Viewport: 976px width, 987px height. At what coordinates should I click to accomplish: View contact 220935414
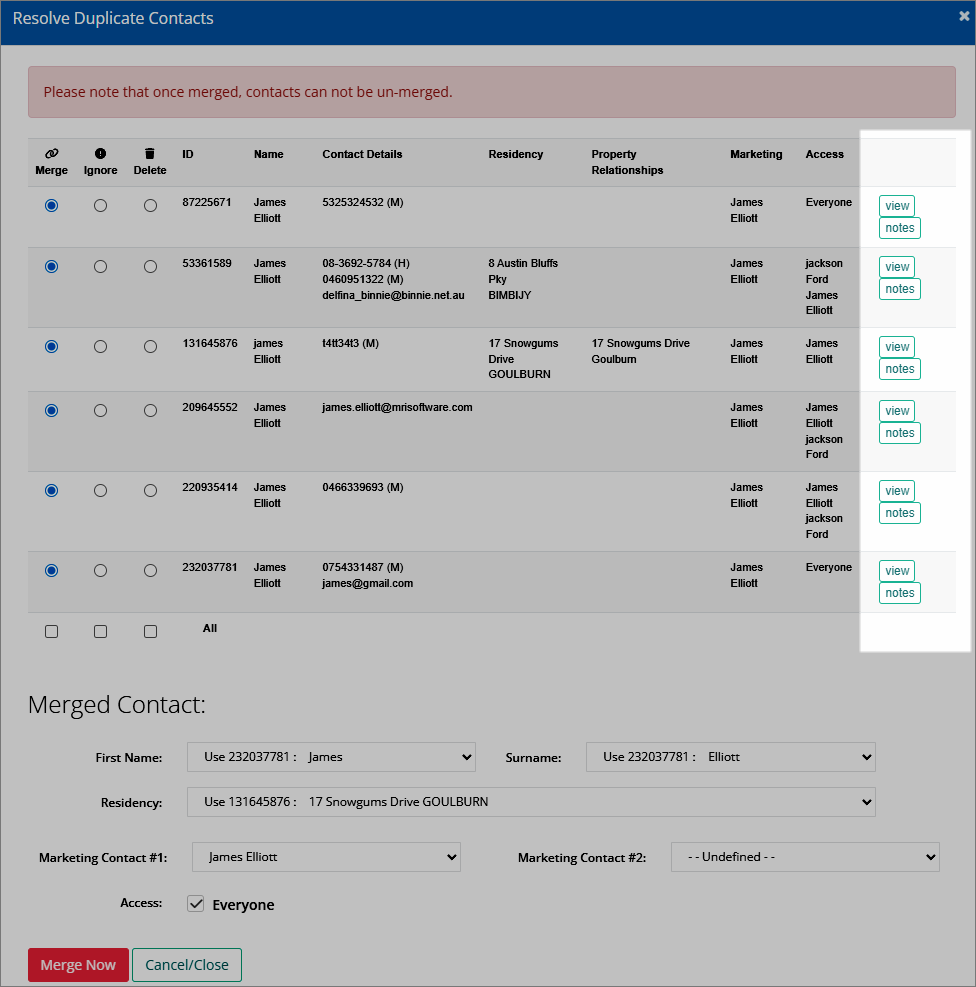pos(897,491)
